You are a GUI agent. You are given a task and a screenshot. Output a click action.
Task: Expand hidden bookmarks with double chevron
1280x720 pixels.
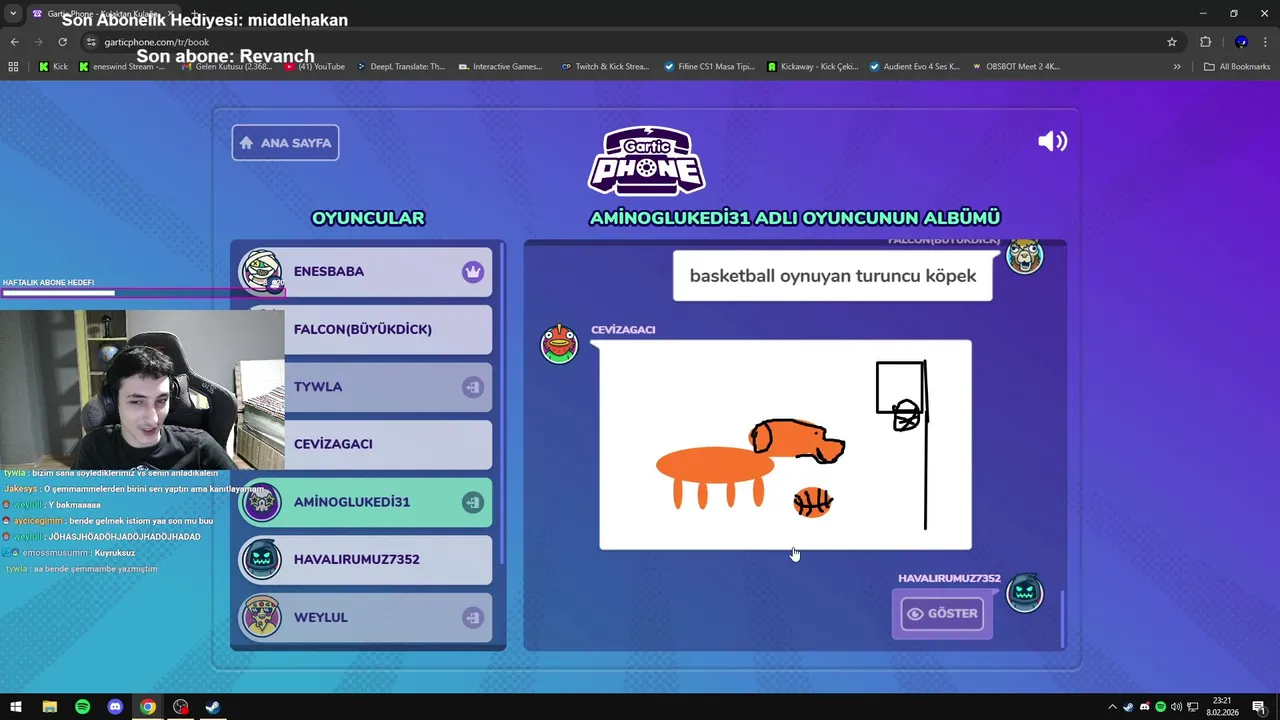[x=1177, y=67]
